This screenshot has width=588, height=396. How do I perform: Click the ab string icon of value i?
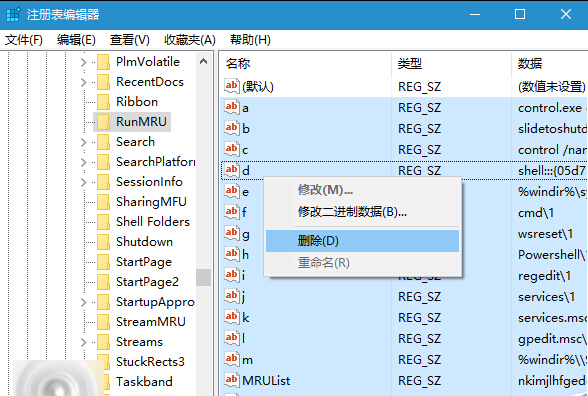pyautogui.click(x=232, y=275)
